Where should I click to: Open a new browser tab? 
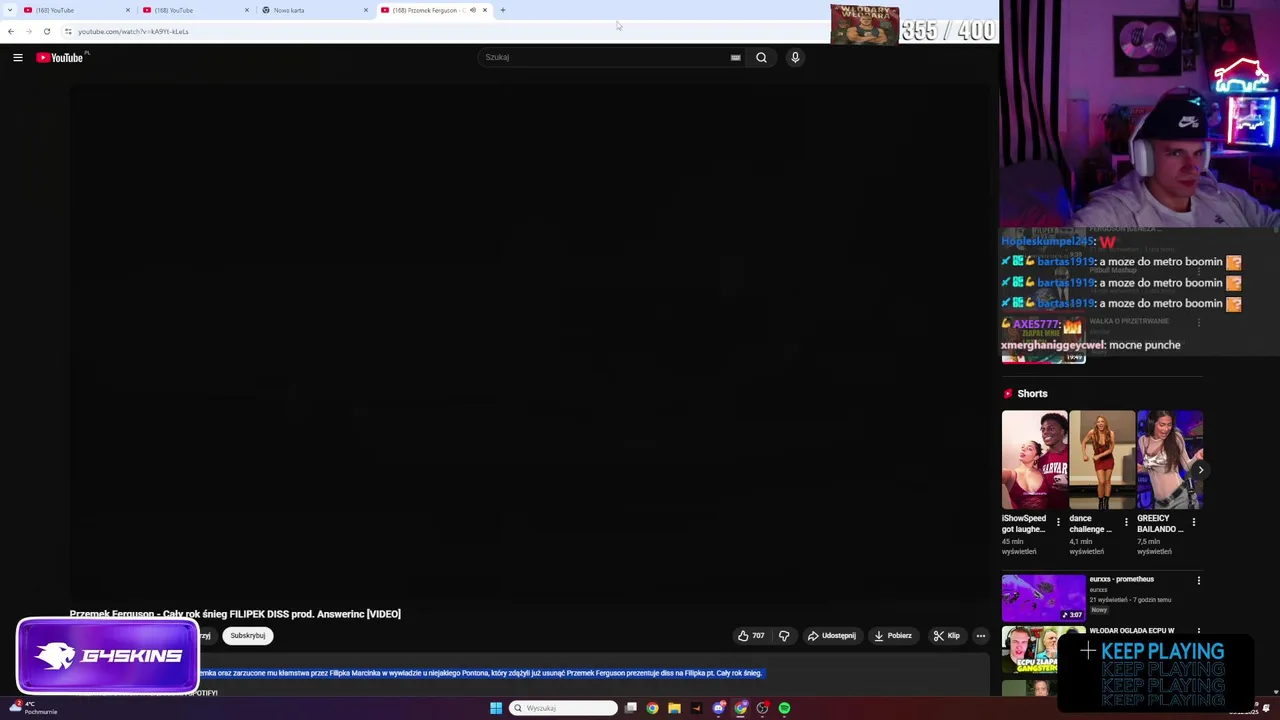coord(503,10)
